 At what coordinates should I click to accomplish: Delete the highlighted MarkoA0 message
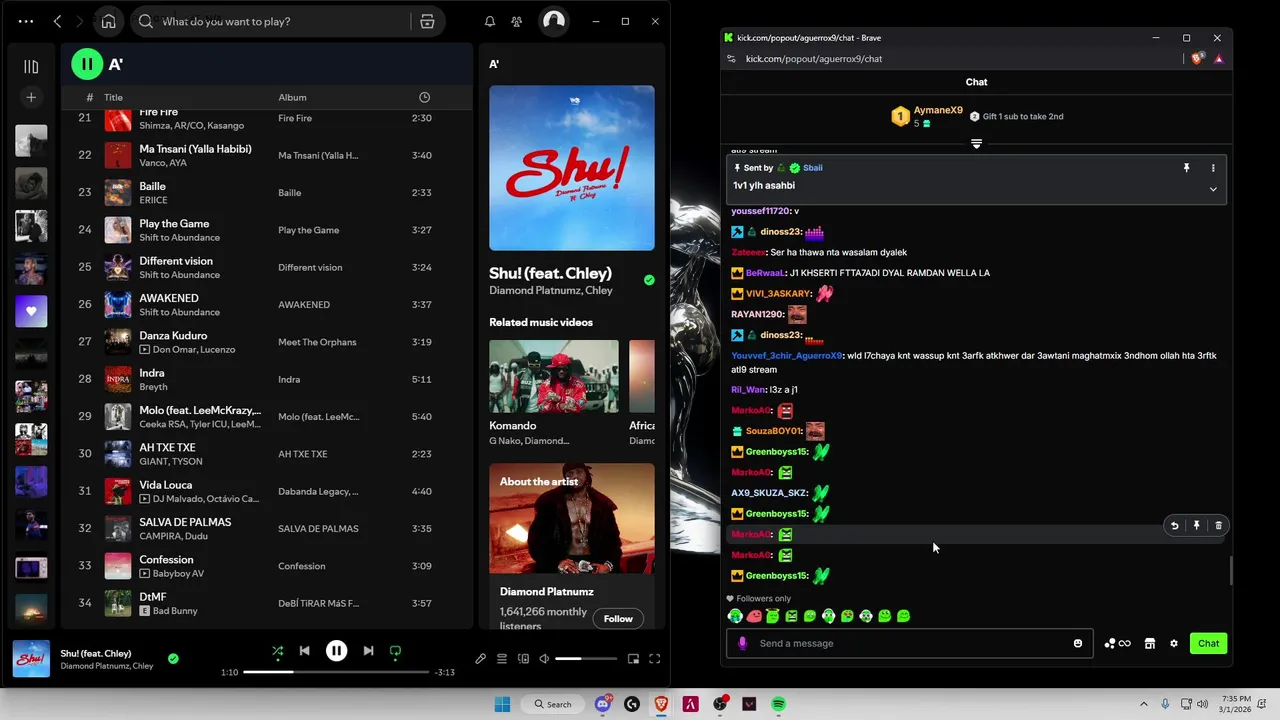click(x=1218, y=525)
